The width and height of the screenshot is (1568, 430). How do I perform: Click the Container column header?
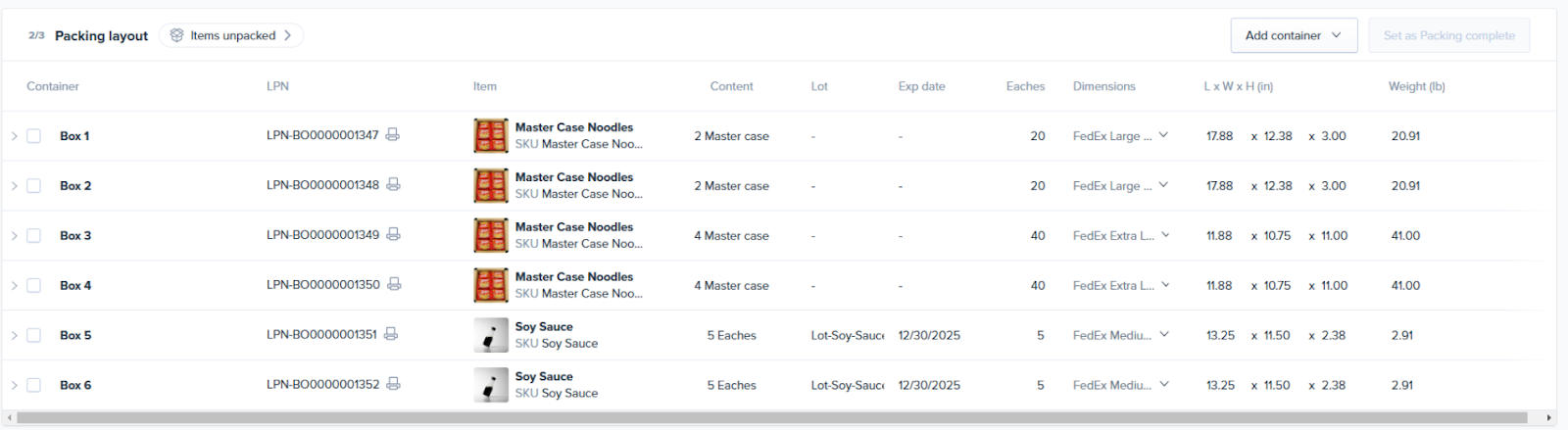click(x=53, y=86)
